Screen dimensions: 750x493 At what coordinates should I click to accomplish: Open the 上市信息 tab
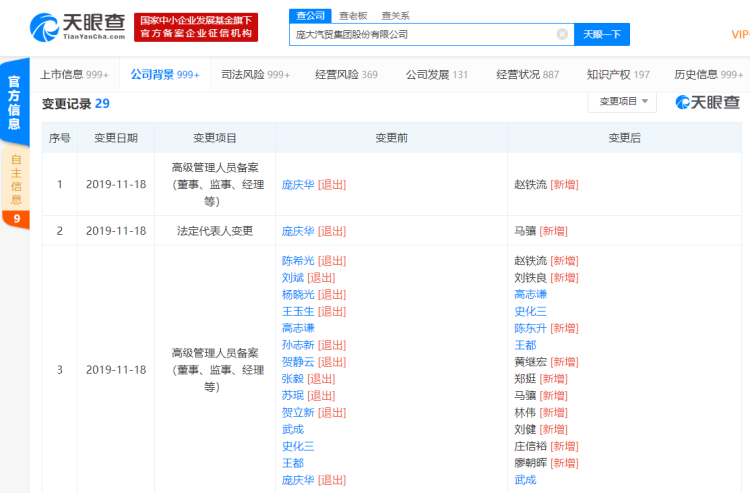click(x=74, y=74)
